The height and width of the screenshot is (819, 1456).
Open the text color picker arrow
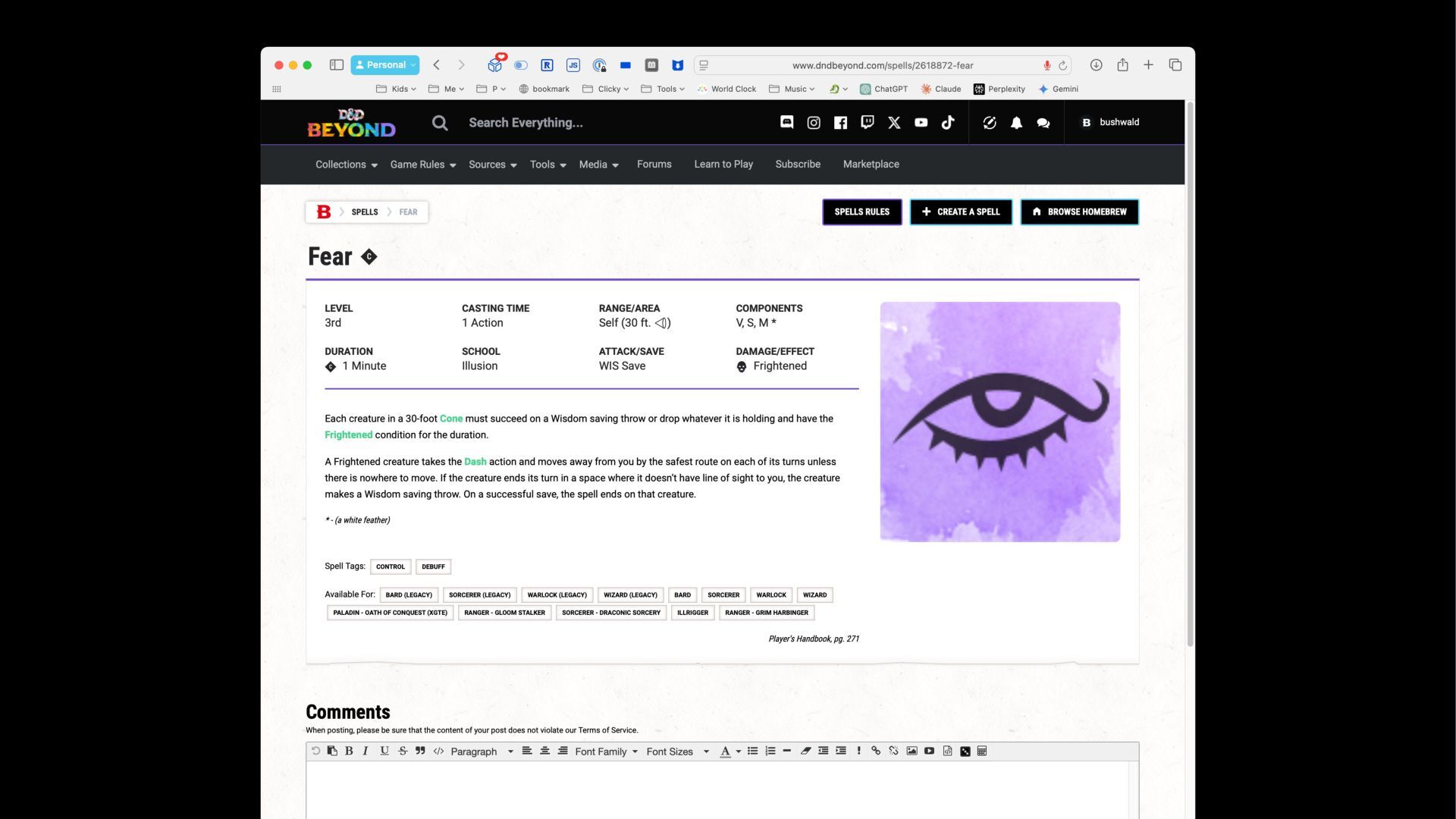[738, 752]
